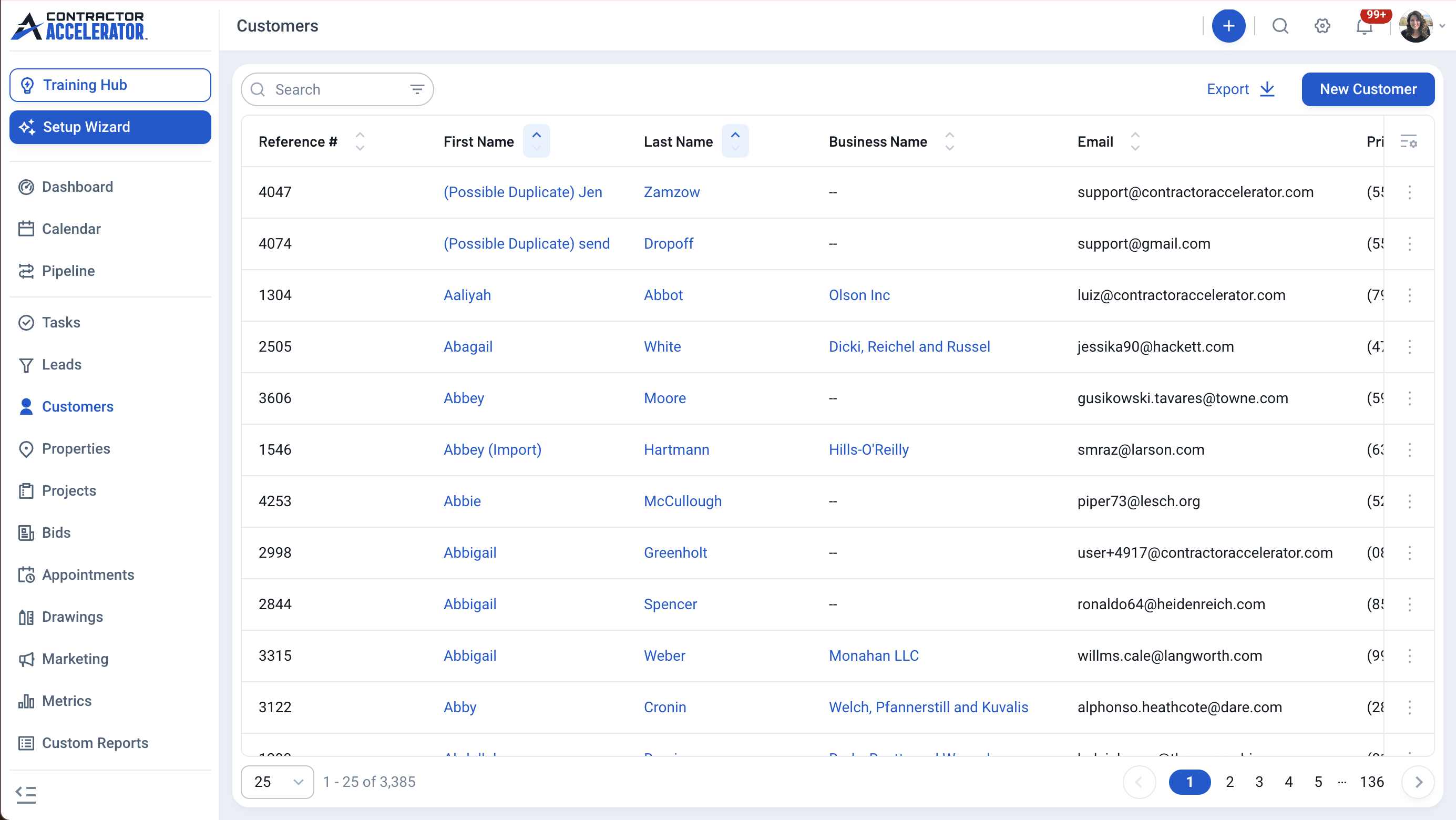
Task: Open Leads in sidebar
Action: coord(61,364)
